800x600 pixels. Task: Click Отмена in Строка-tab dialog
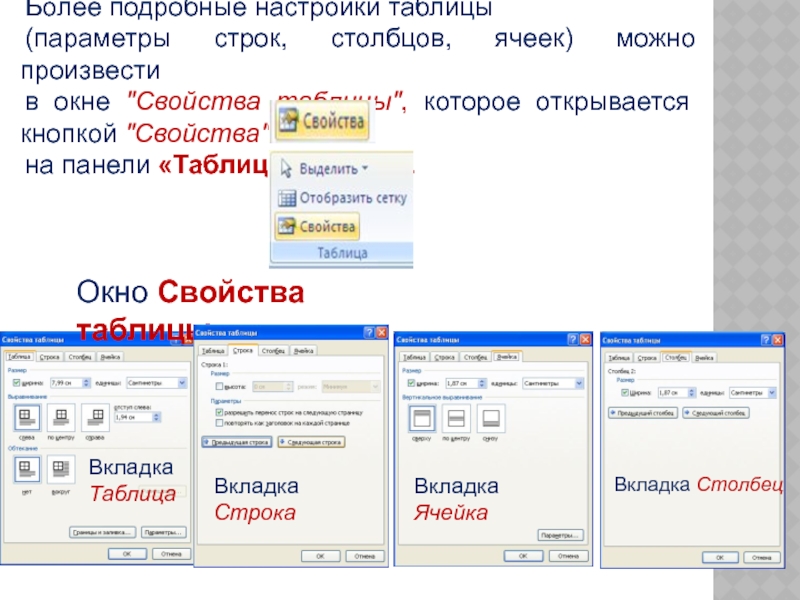click(x=365, y=556)
